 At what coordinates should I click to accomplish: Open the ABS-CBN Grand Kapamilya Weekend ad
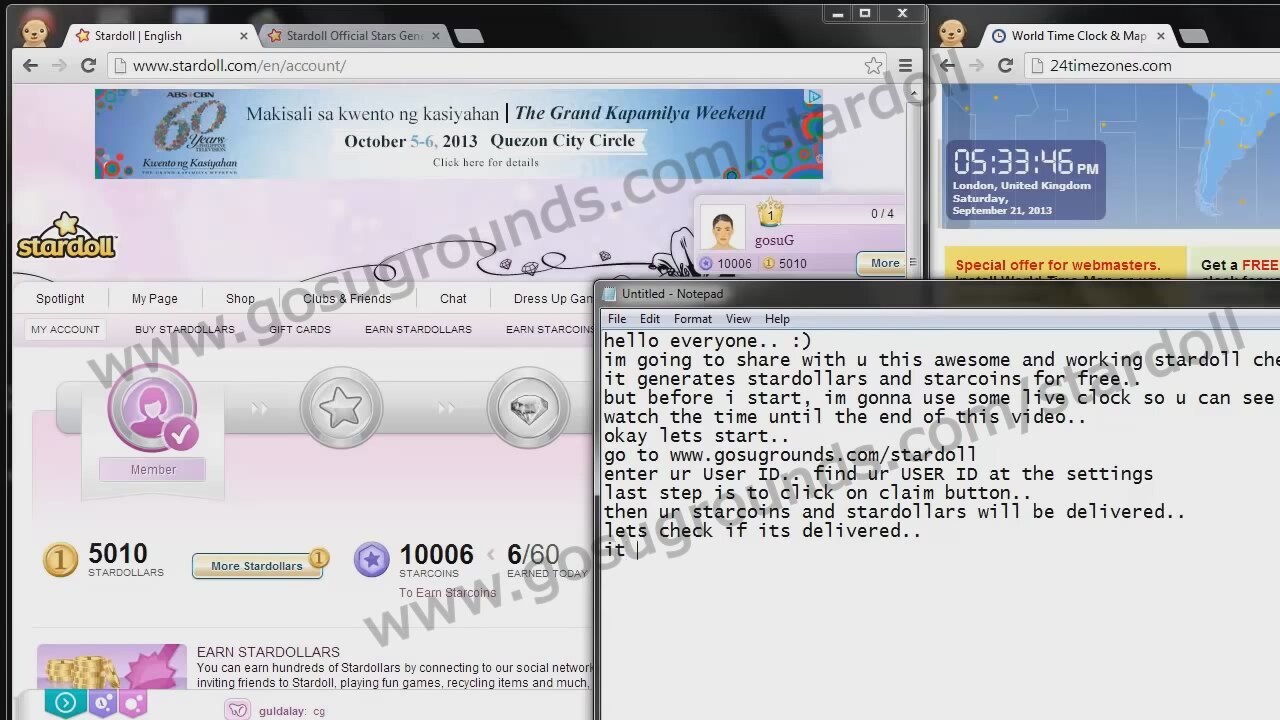coord(458,134)
